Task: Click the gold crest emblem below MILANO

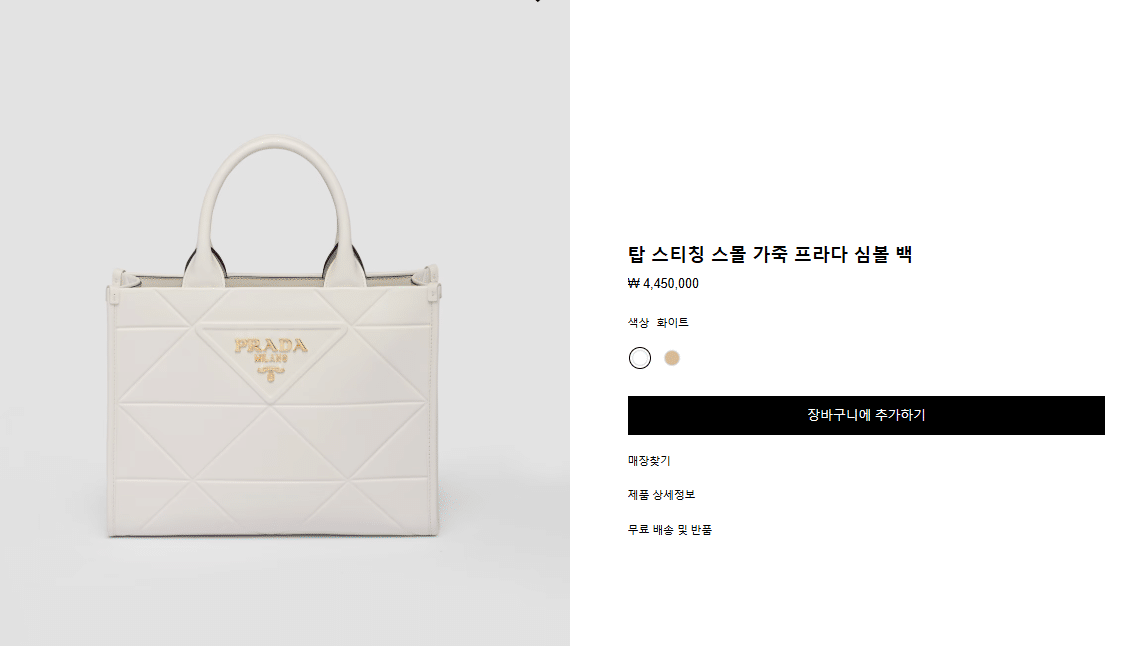Action: [x=271, y=372]
